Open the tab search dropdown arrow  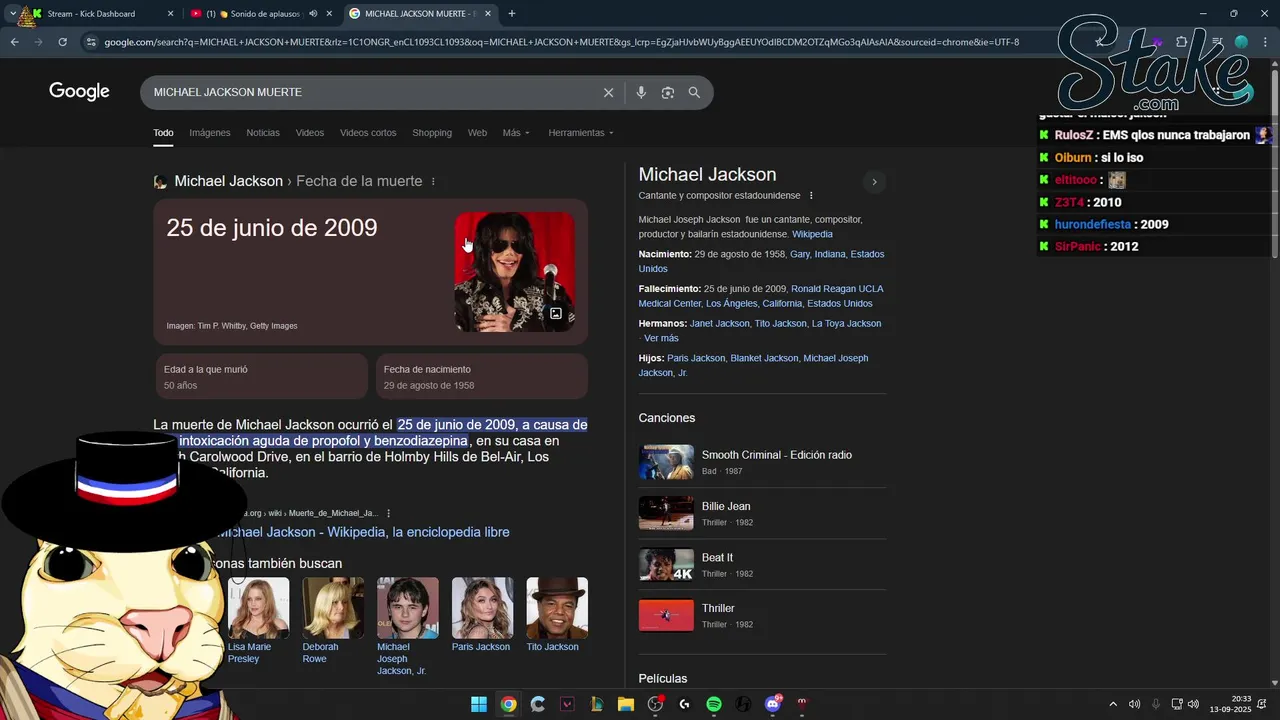pos(12,14)
